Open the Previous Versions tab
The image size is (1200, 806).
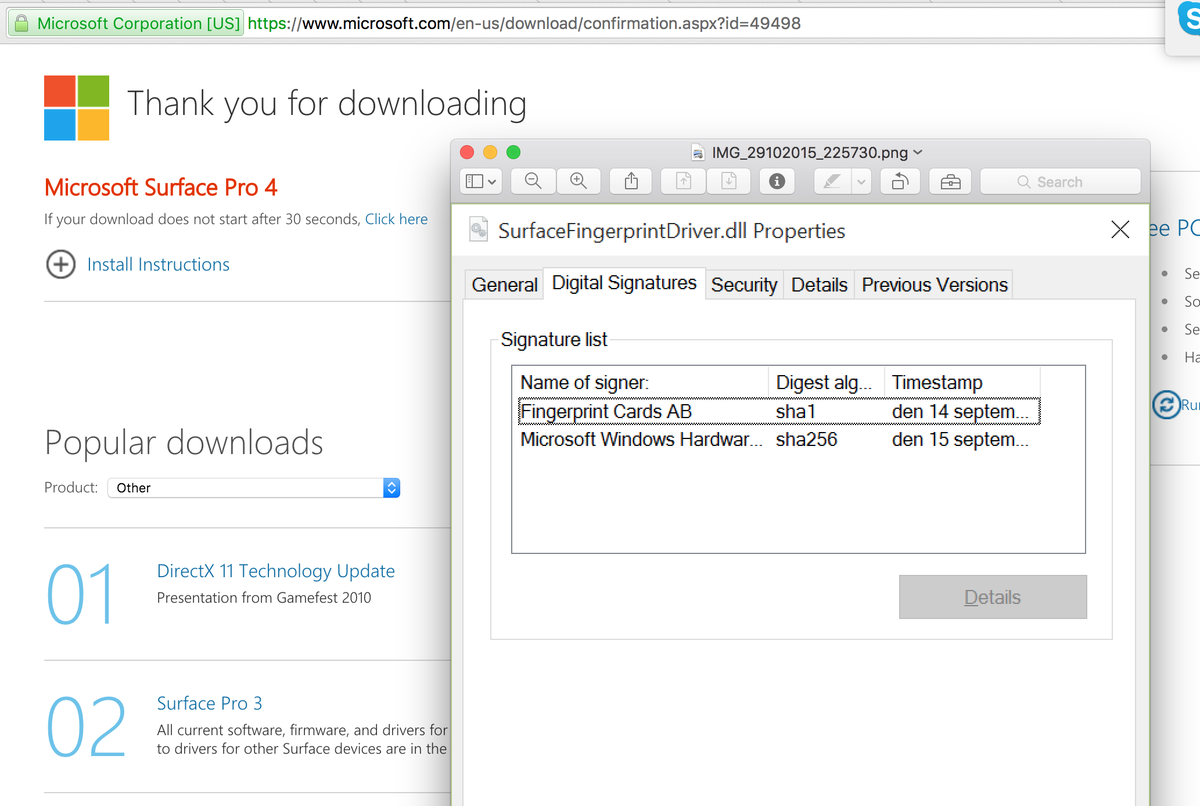(934, 285)
